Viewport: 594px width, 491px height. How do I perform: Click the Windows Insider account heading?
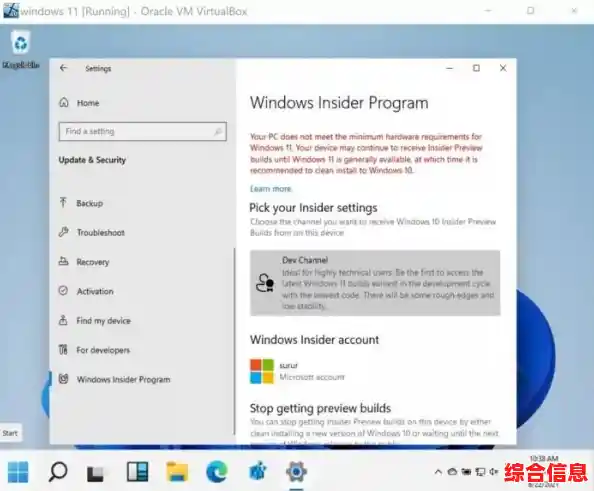click(x=314, y=339)
